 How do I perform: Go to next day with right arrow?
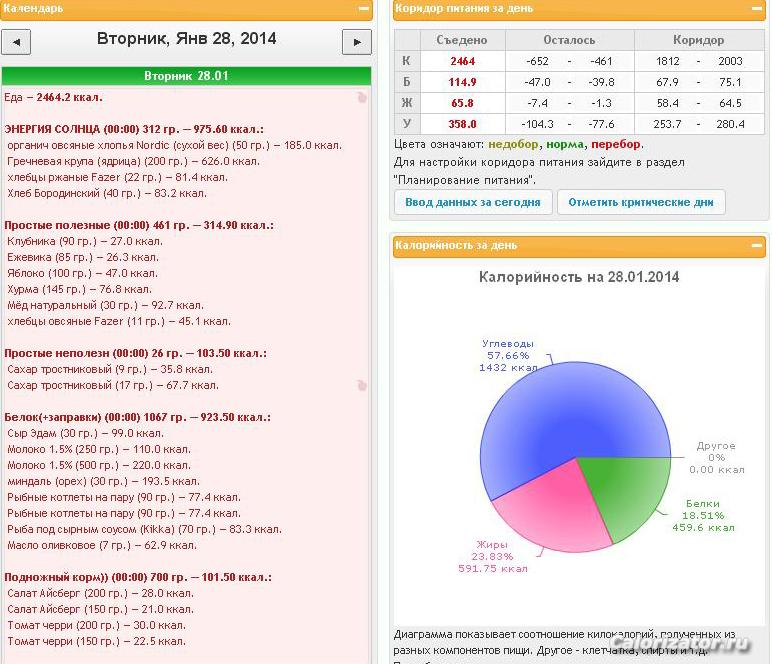pyautogui.click(x=356, y=42)
